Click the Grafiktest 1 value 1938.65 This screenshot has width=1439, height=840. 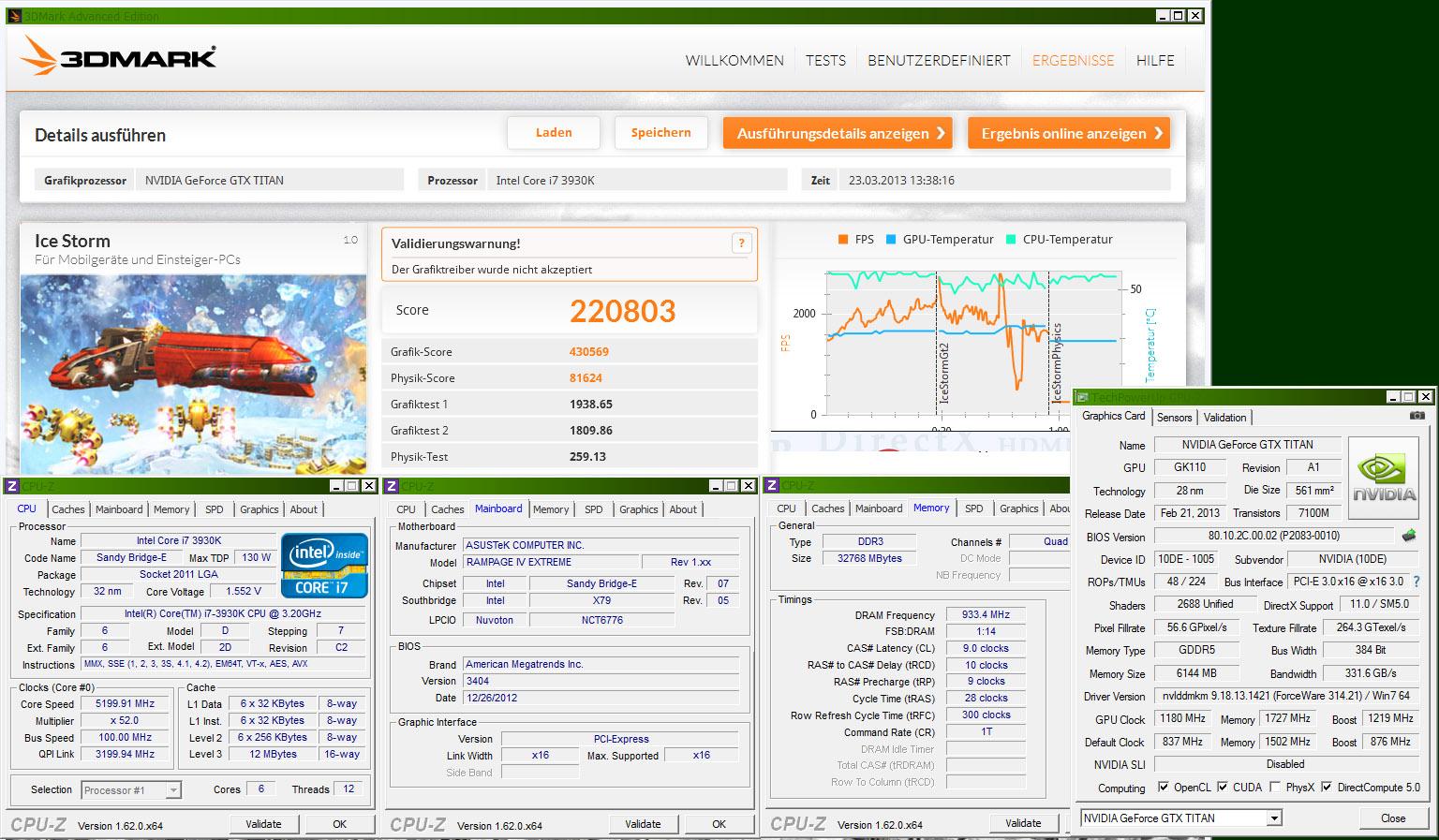[591, 405]
